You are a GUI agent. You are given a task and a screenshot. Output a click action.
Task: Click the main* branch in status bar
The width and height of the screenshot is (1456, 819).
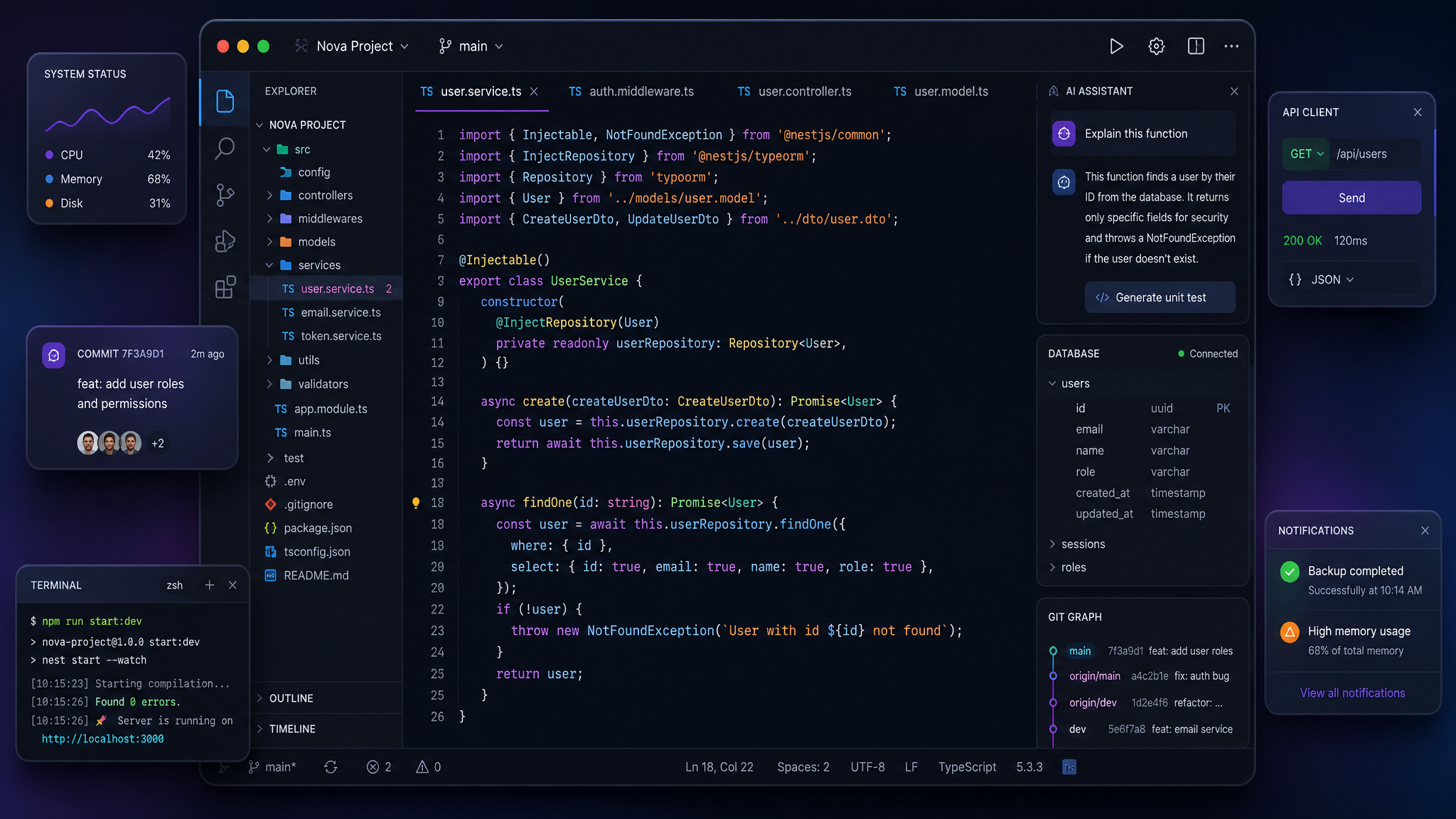(272, 766)
